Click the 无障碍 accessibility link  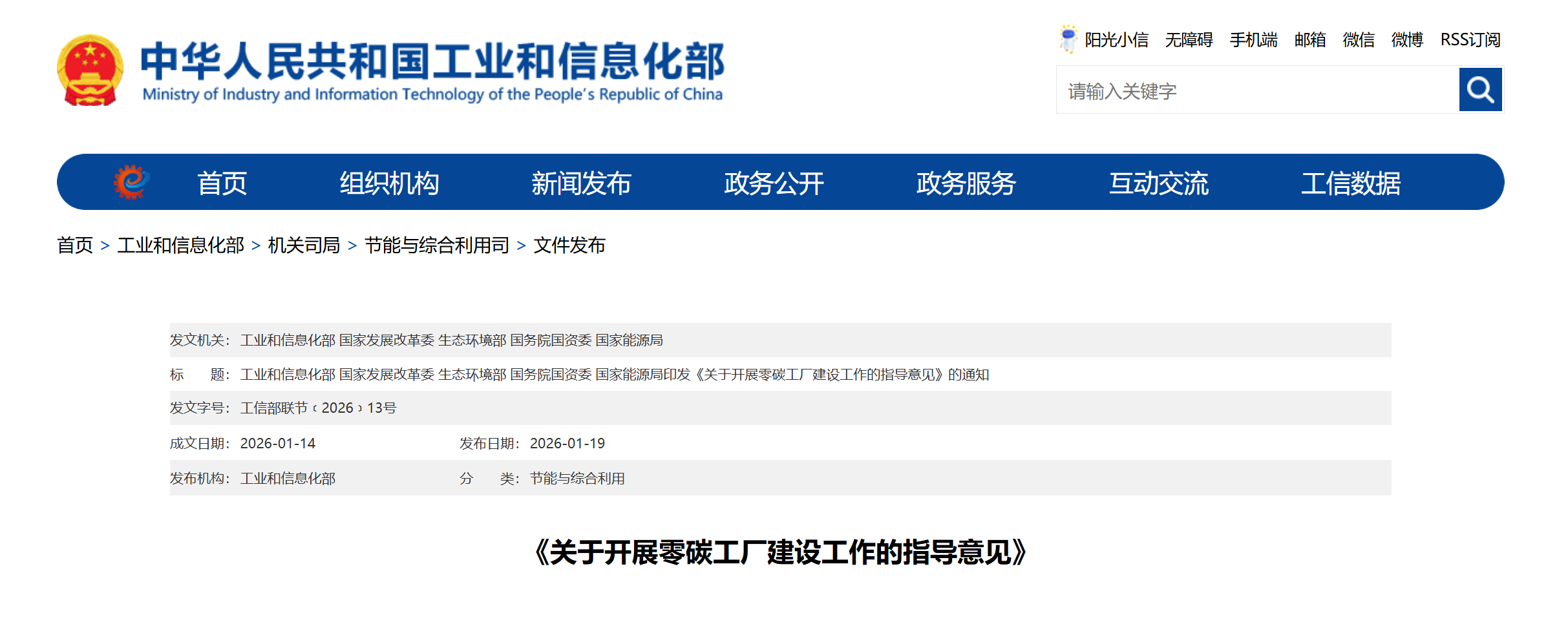point(1188,40)
